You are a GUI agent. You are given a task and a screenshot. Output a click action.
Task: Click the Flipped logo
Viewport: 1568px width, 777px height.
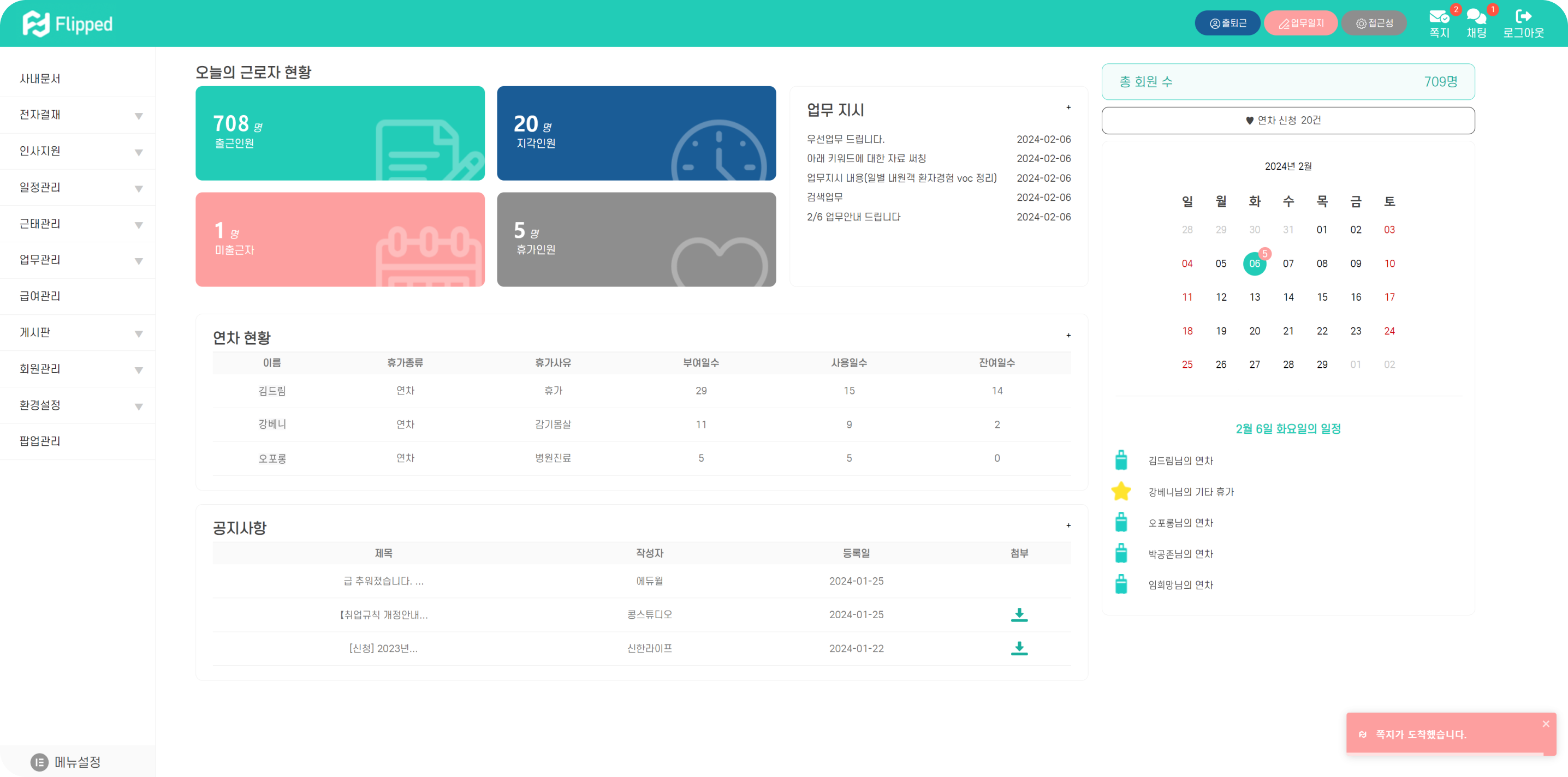[x=68, y=23]
